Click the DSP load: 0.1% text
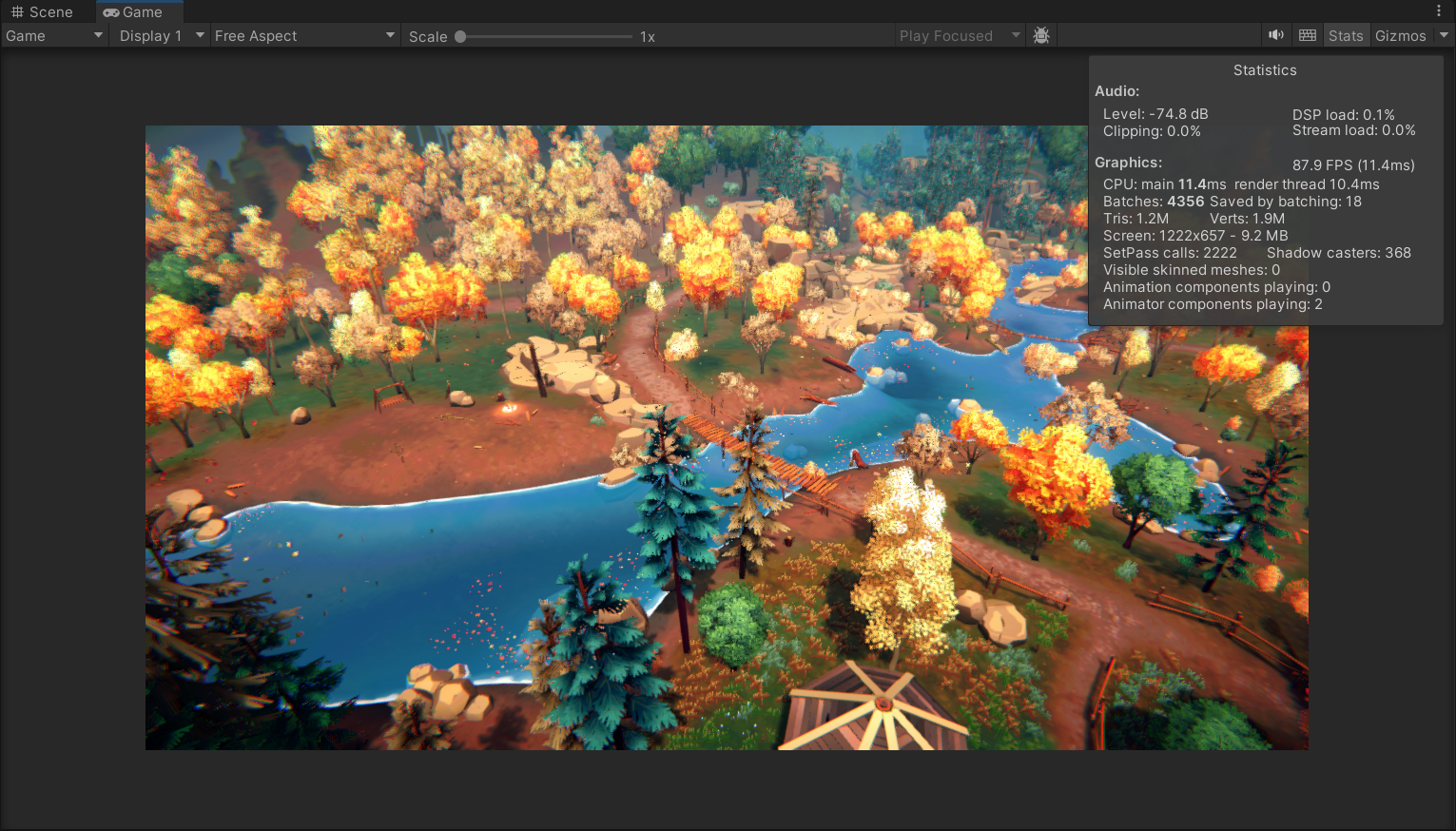1456x831 pixels. 1344,114
